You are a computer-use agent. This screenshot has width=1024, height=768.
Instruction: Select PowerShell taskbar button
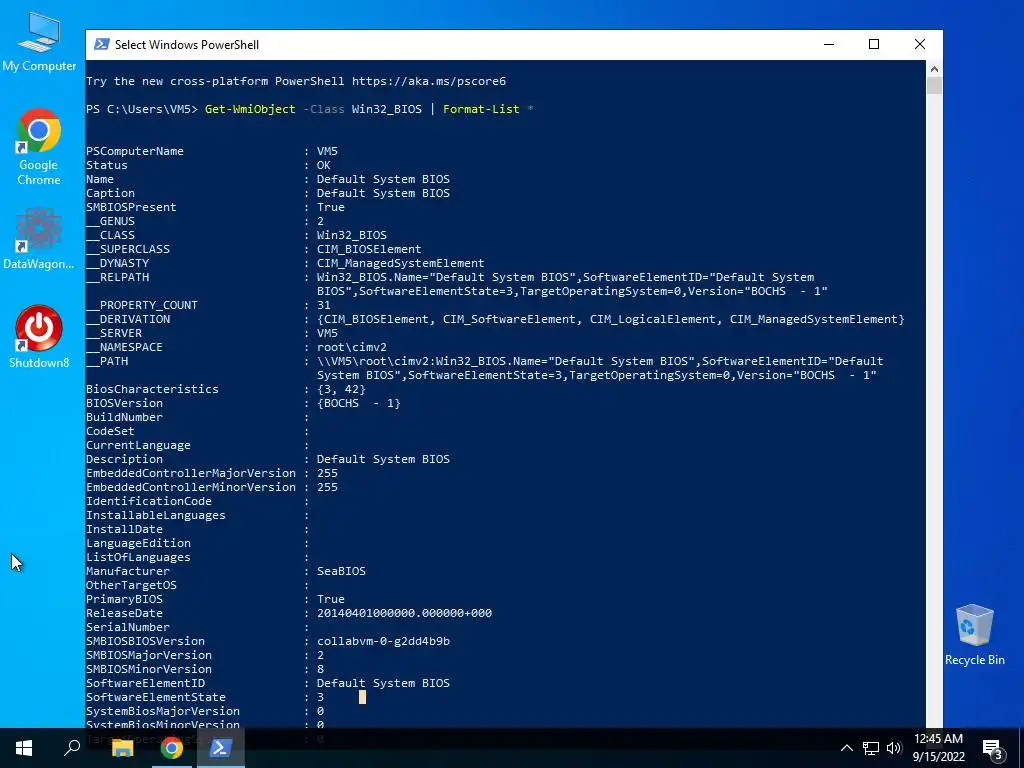point(220,748)
